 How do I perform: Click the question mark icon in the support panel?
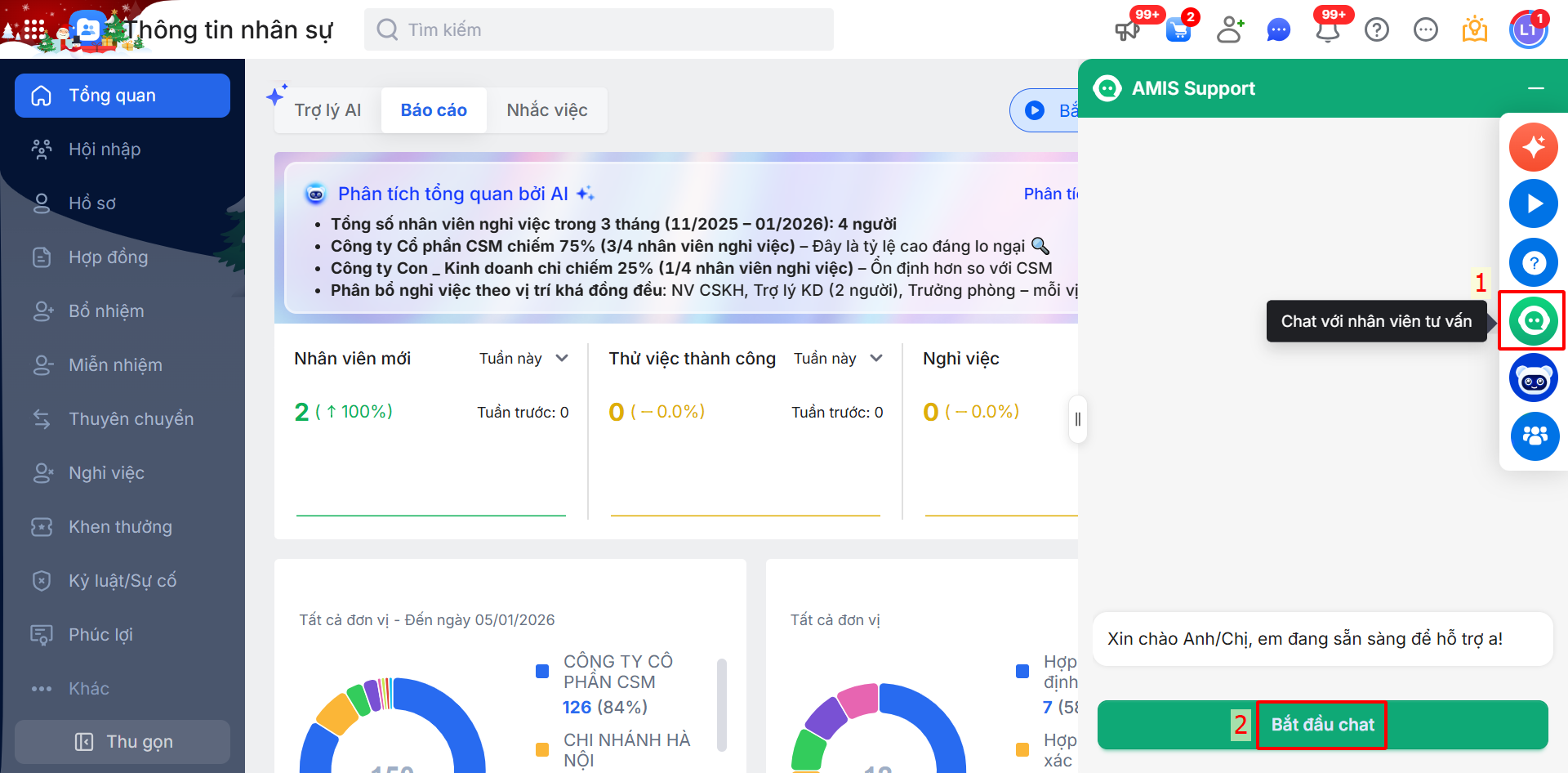(1534, 262)
